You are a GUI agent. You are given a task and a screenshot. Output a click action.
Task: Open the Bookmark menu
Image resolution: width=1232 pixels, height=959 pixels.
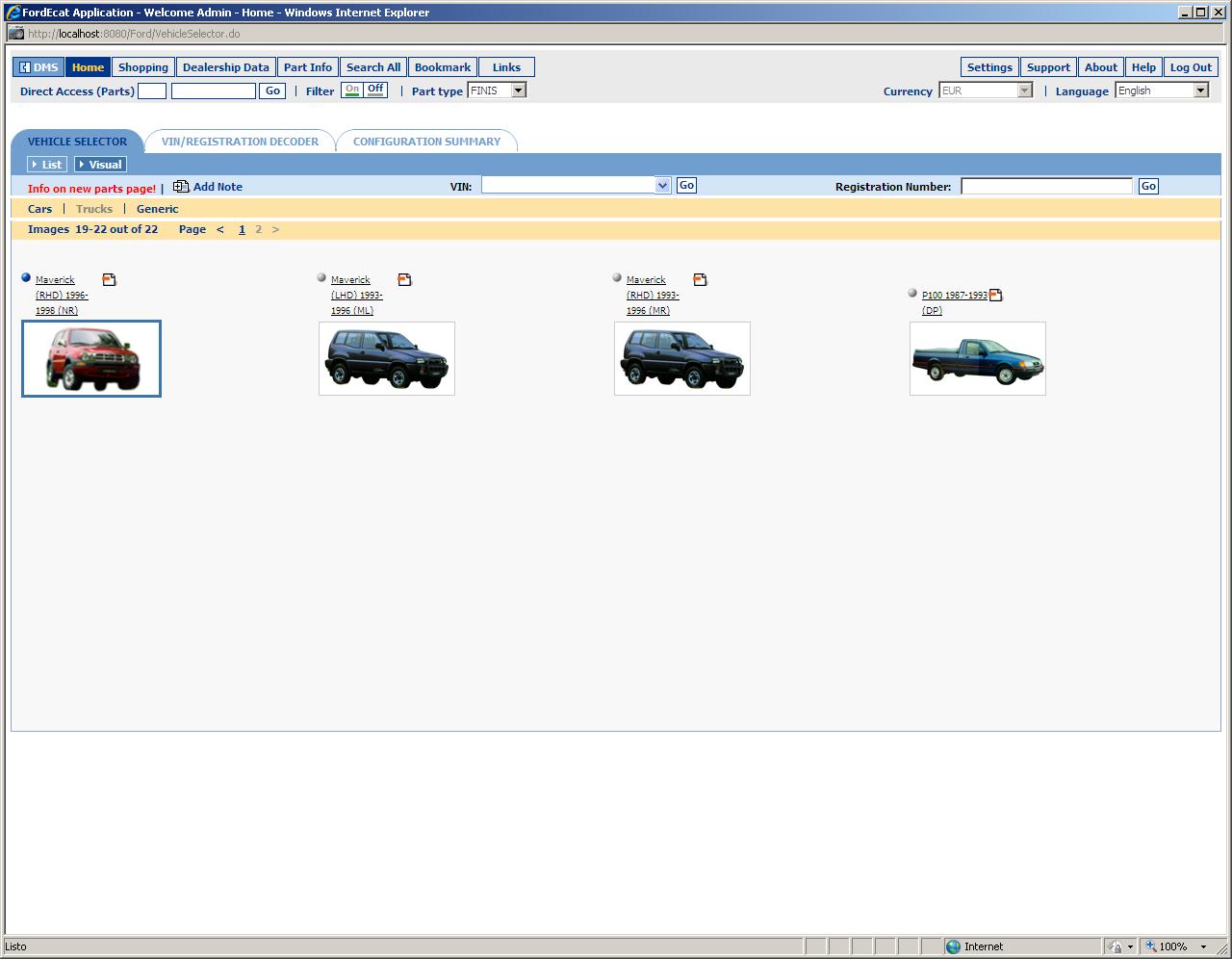[443, 67]
